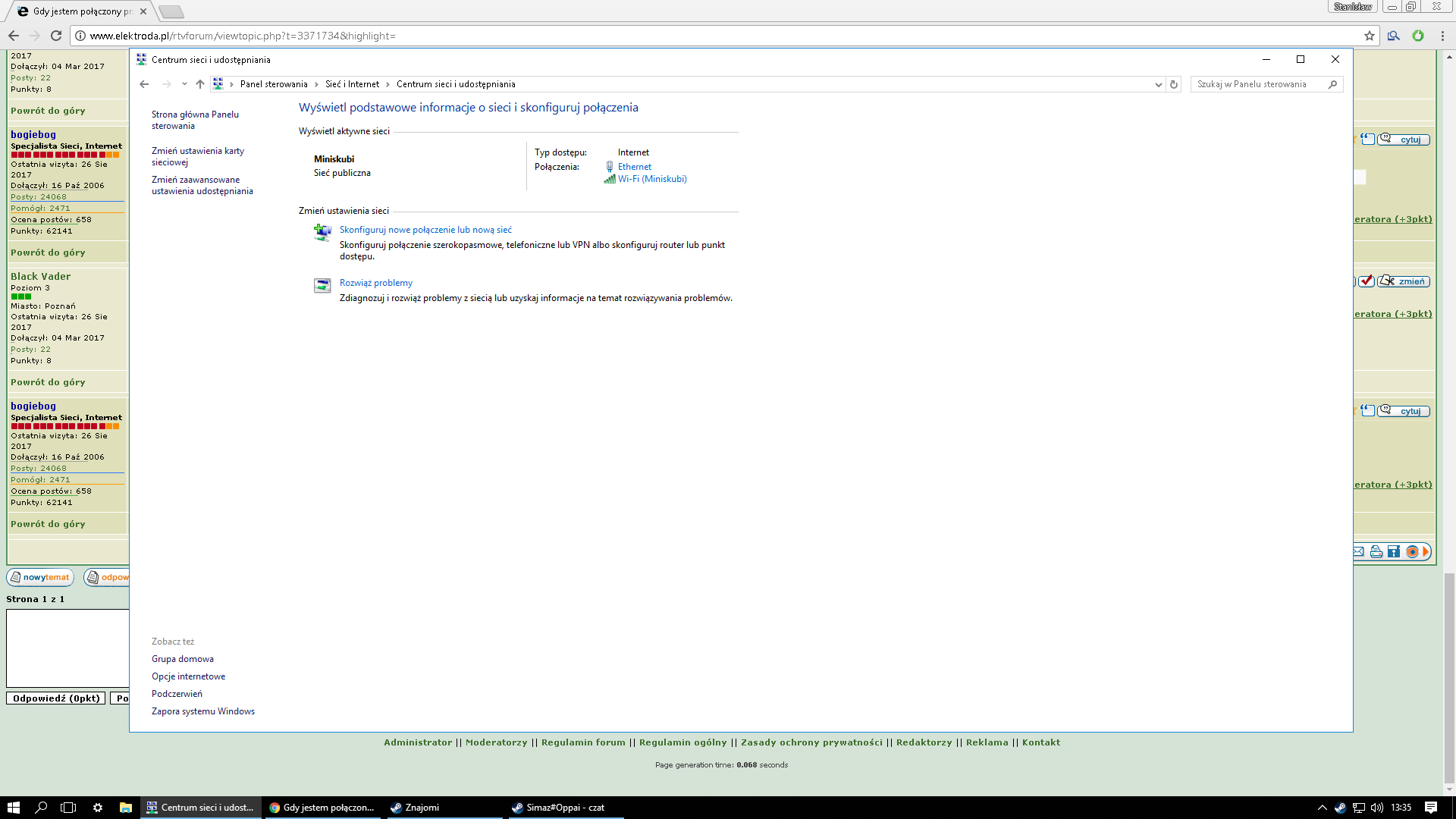The width and height of the screenshot is (1456, 819).
Task: Open a new Chrome tab
Action: click(x=171, y=11)
